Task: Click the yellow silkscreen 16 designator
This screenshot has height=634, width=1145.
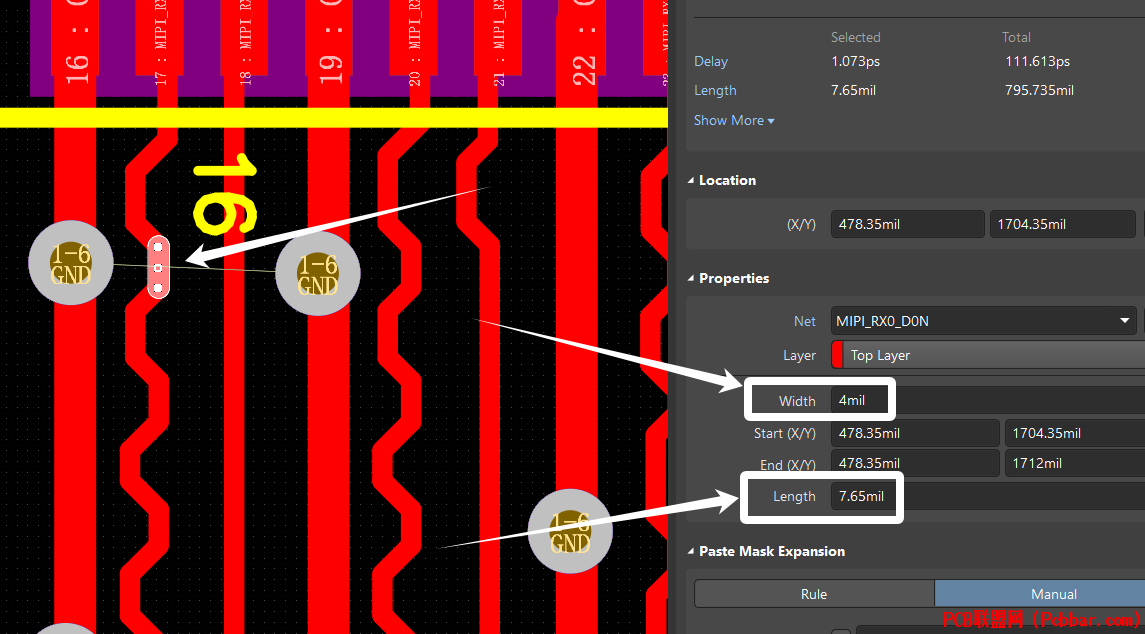Action: 225,194
